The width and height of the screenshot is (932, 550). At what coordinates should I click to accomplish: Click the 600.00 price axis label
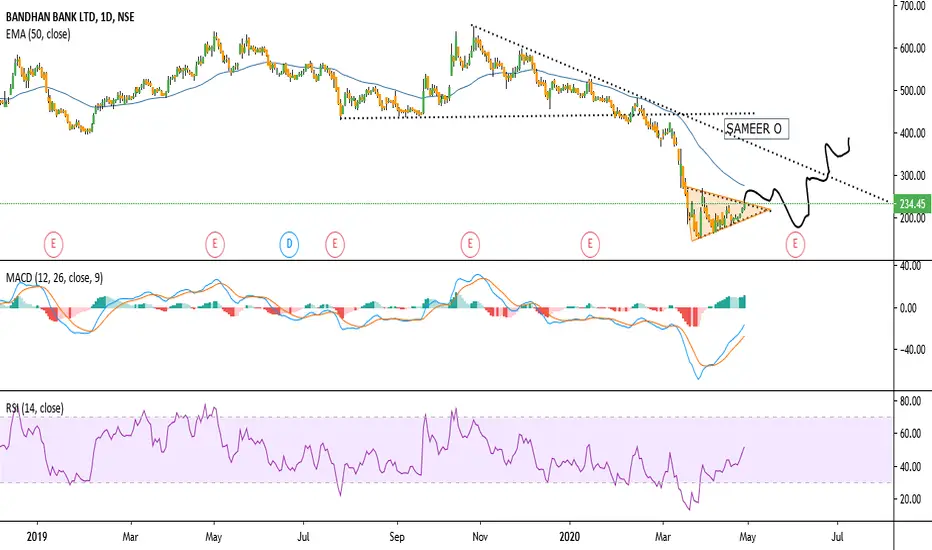point(912,48)
